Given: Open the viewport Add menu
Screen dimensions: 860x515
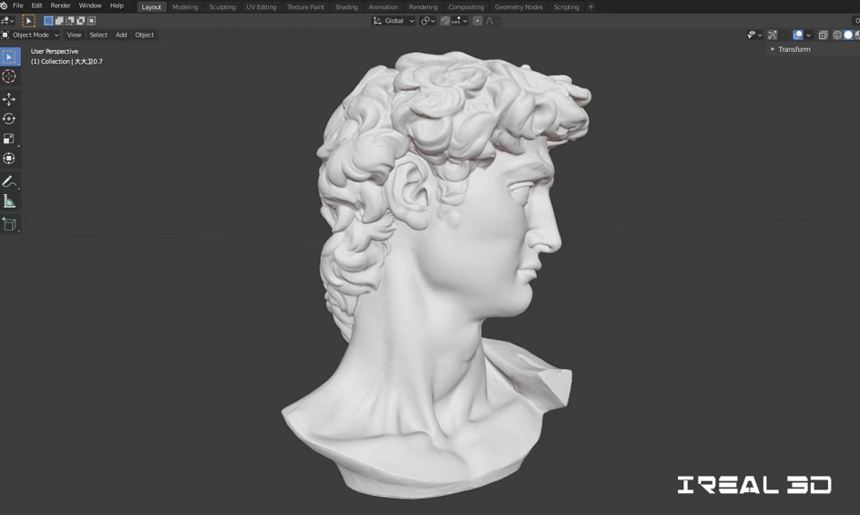Looking at the screenshot, I should 121,35.
